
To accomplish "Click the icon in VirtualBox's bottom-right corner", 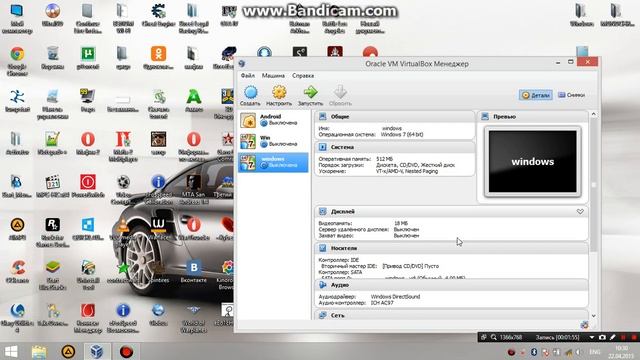I will (x=584, y=325).
